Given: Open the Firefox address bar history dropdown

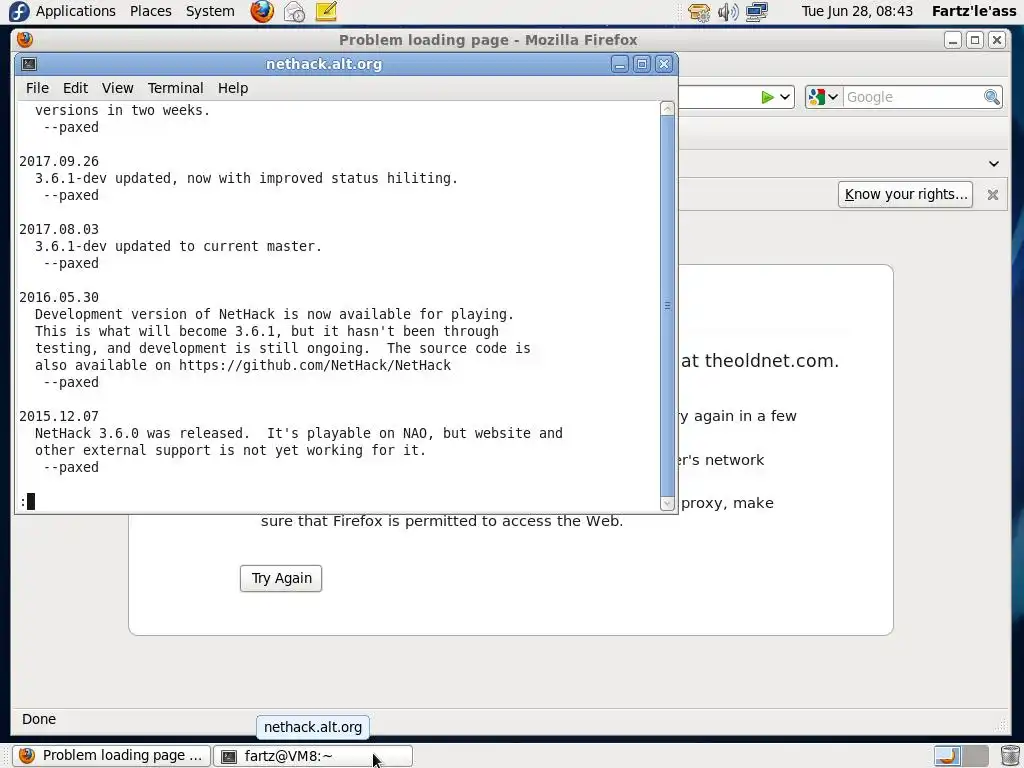Looking at the screenshot, I should pos(785,97).
